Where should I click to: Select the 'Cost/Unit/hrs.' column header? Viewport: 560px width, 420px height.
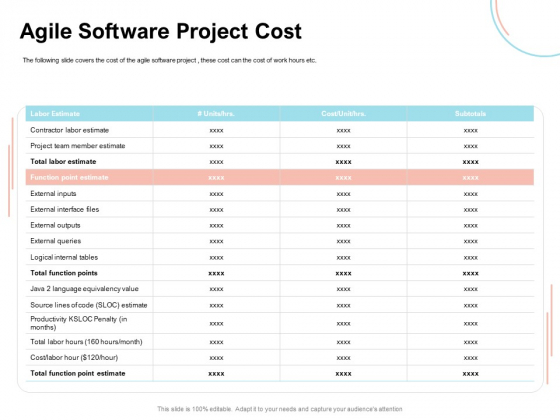pyautogui.click(x=343, y=114)
